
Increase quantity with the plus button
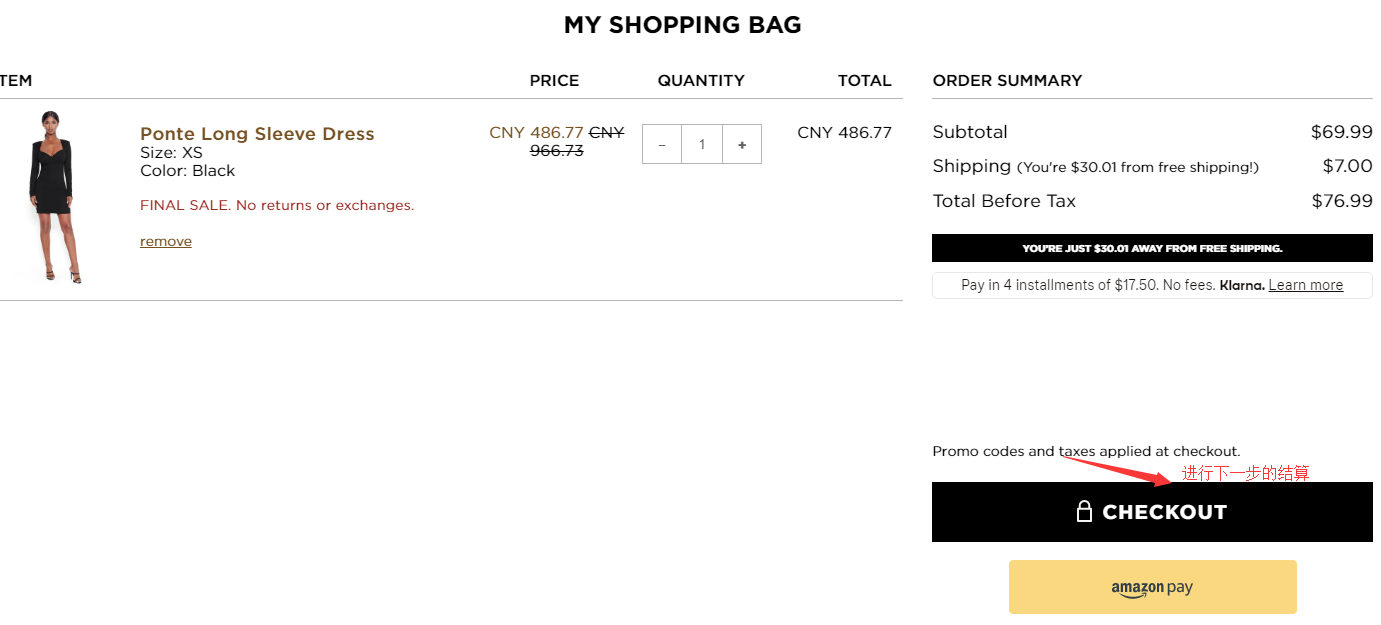[x=742, y=144]
